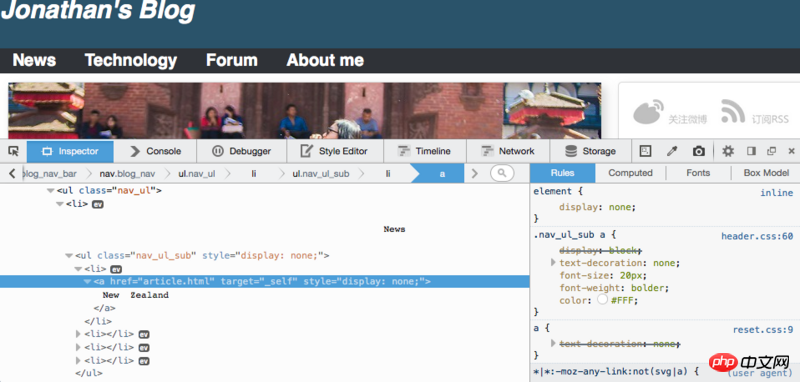Select the Box Model sidebar tab
The image size is (800, 382).
[766, 173]
